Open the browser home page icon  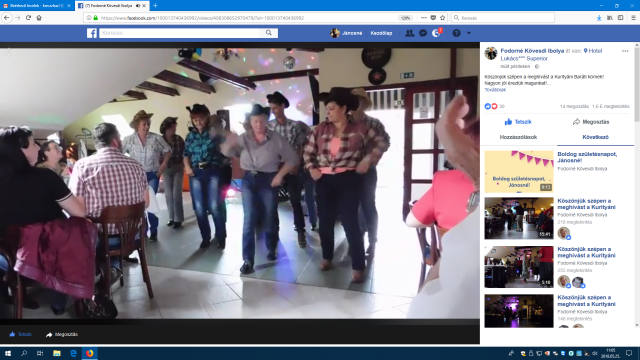click(x=39, y=18)
